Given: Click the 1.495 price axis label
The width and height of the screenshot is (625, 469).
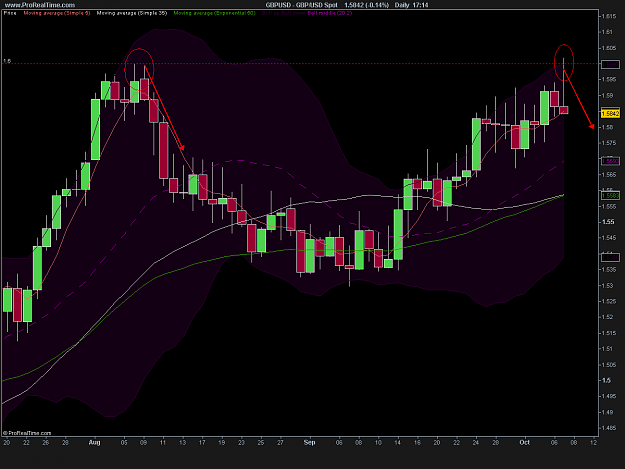Looking at the screenshot, I should [609, 396].
